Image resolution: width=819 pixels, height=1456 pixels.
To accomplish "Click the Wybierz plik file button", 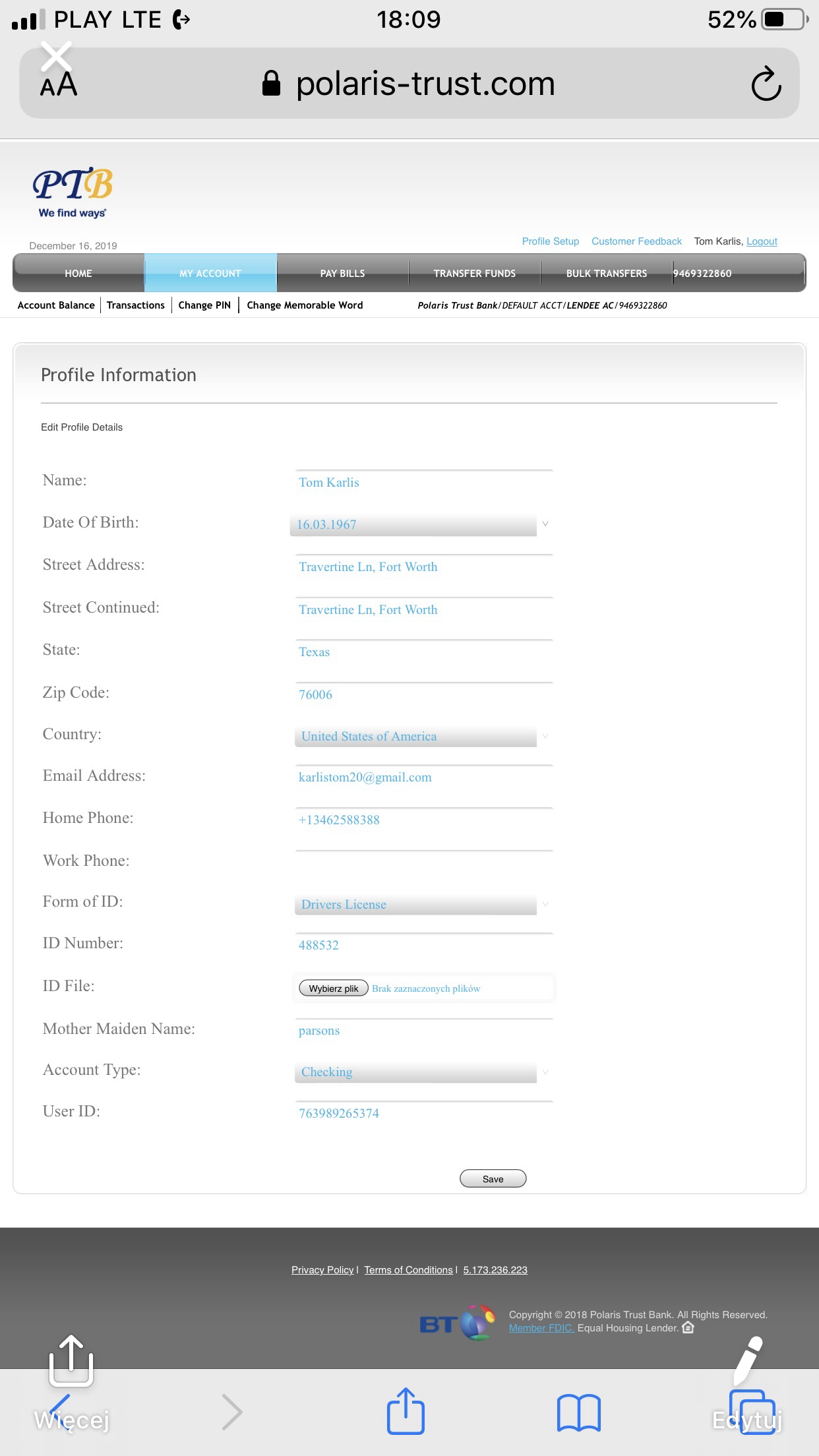I will click(334, 988).
